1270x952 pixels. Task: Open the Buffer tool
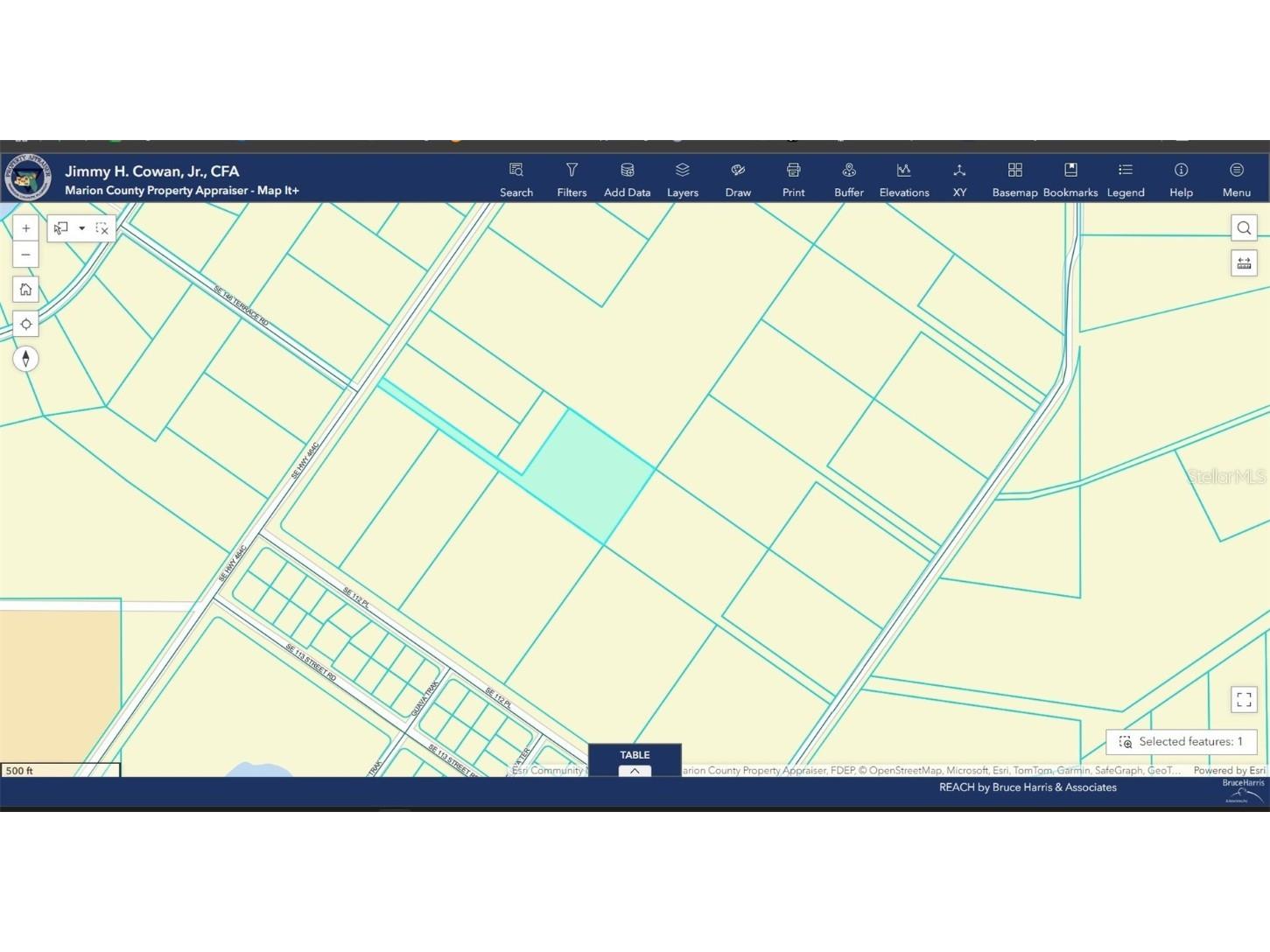tap(848, 178)
